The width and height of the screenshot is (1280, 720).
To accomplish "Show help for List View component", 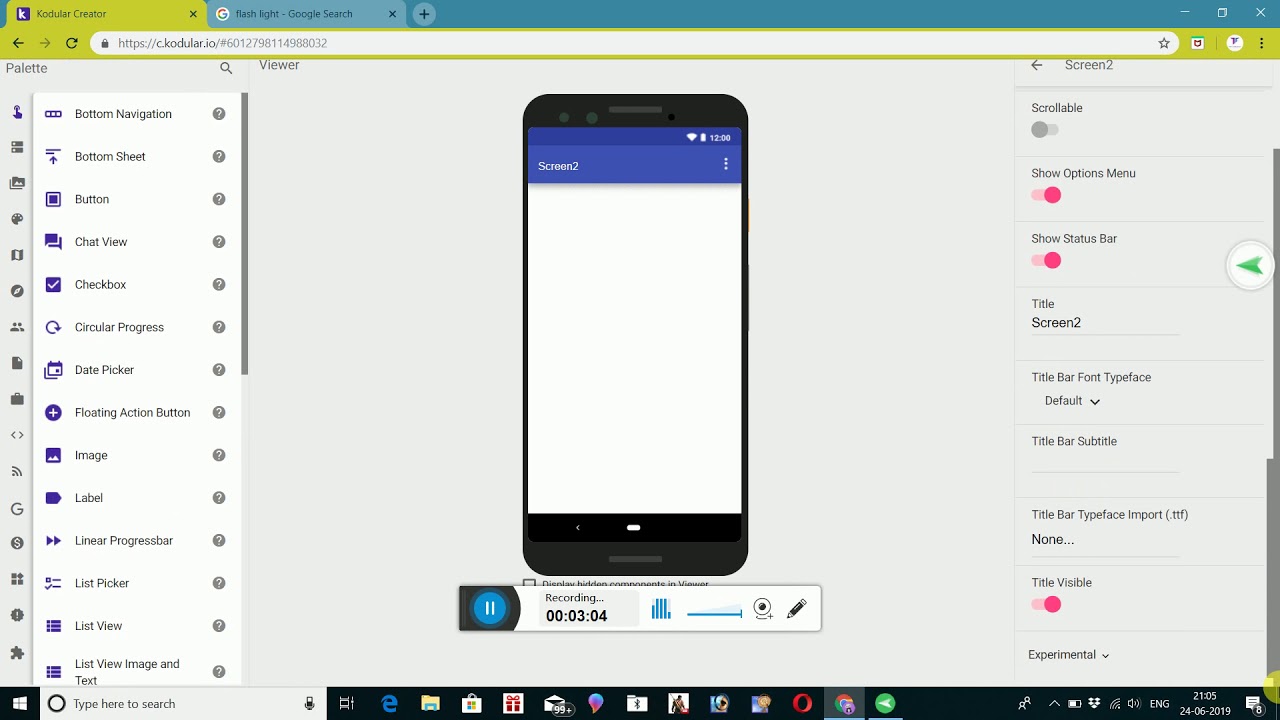I will tap(219, 626).
